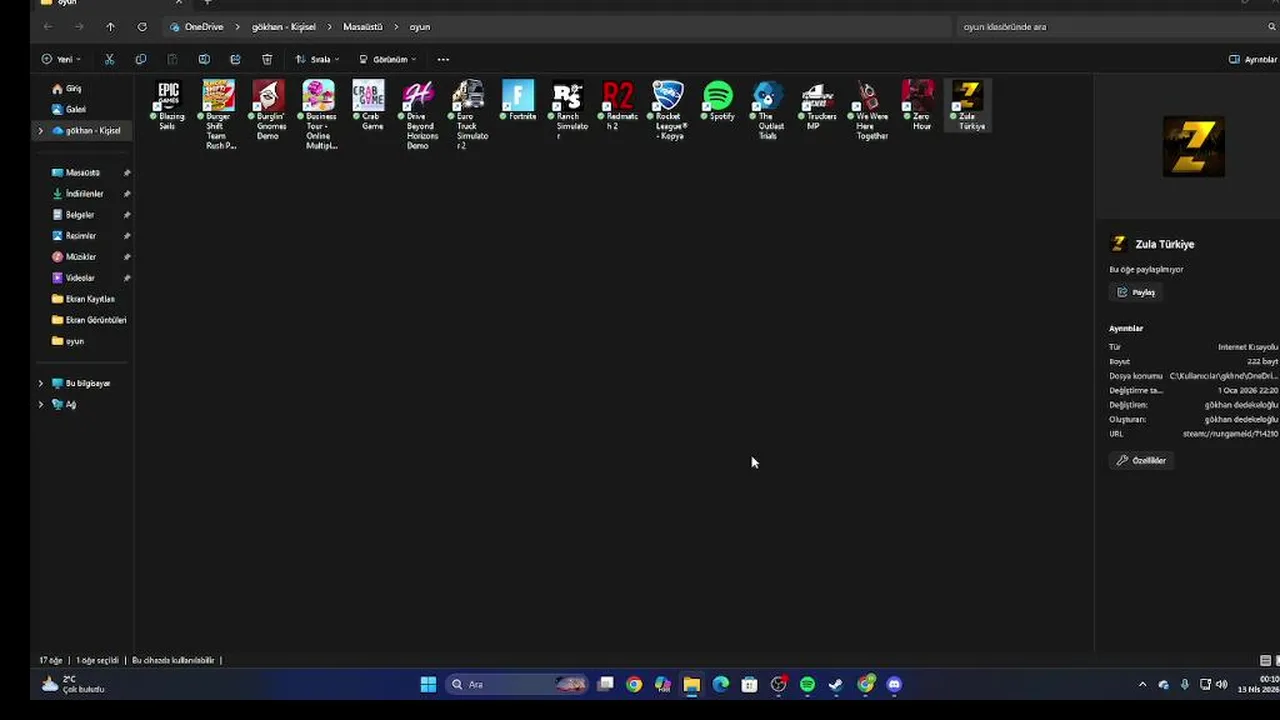Open Burger Shift Team Rush shortcut
1280x720 pixels.
coord(219,116)
